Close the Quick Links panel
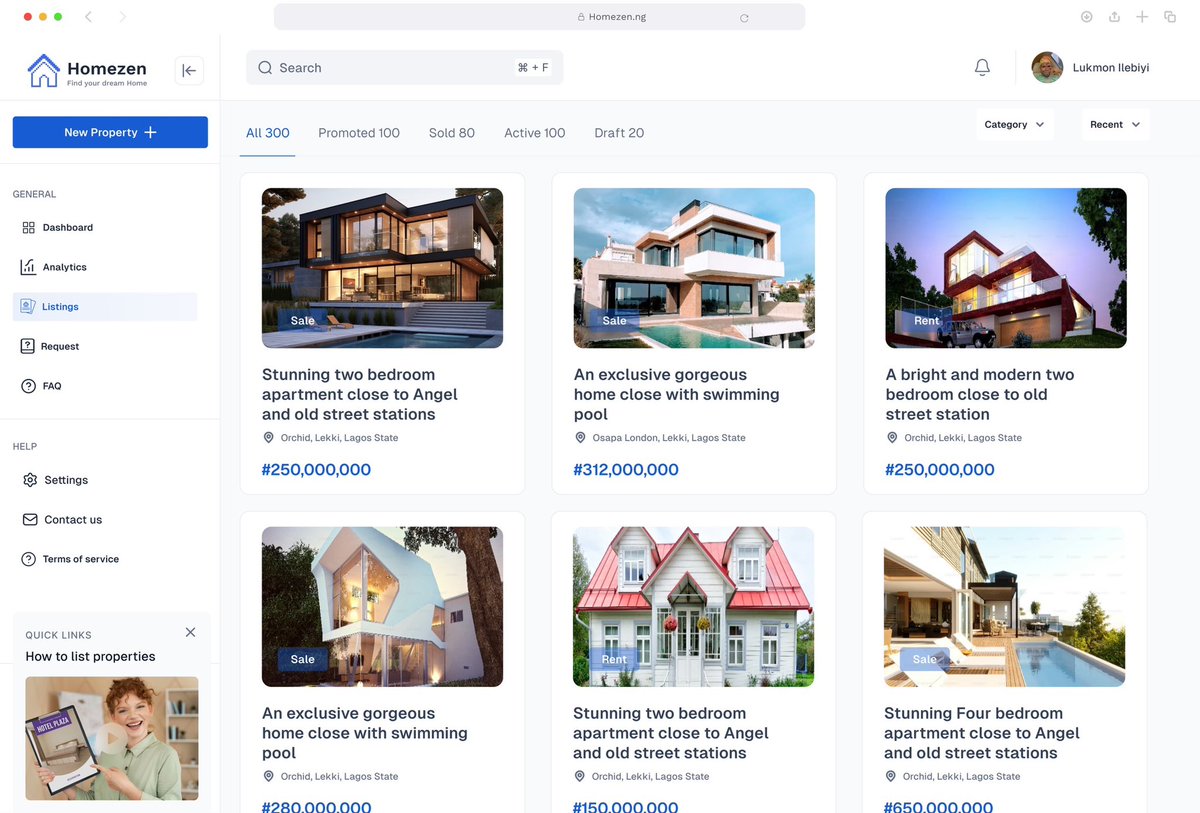1200x813 pixels. pos(190,632)
